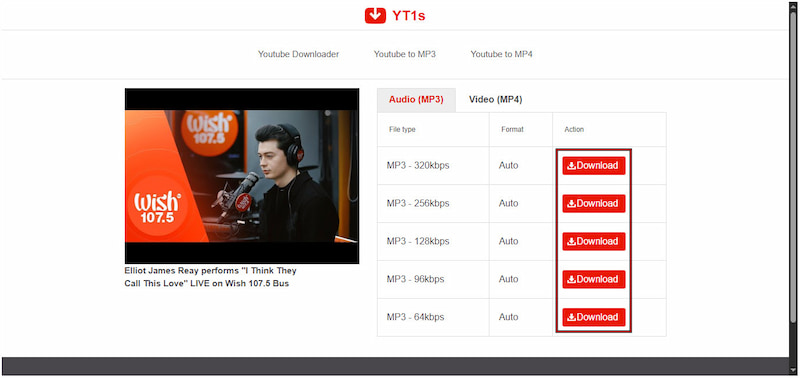This screenshot has height=378, width=800.
Task: Click 'Auto' format in the 256kbps row
Action: (x=508, y=204)
